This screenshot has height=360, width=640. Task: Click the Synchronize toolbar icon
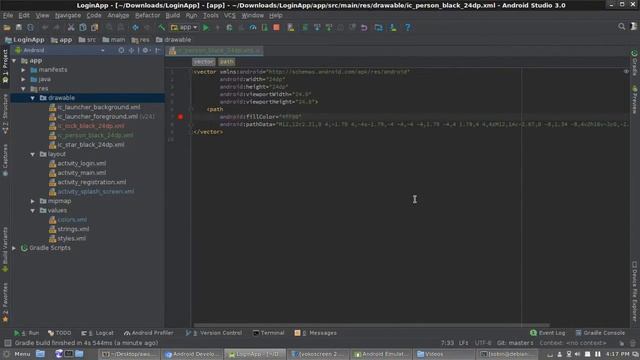[31, 27]
